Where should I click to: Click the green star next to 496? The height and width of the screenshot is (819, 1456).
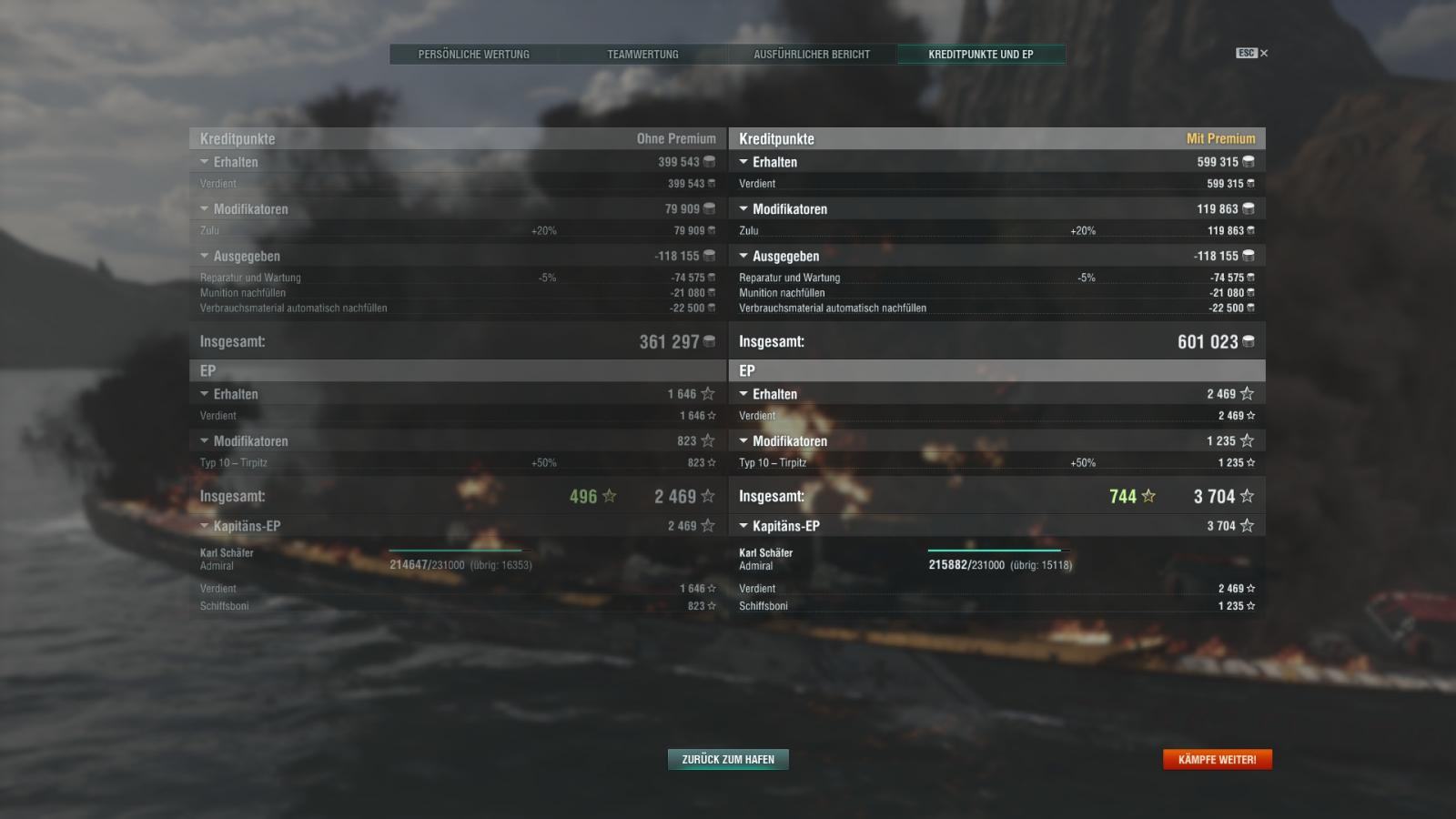(x=610, y=496)
